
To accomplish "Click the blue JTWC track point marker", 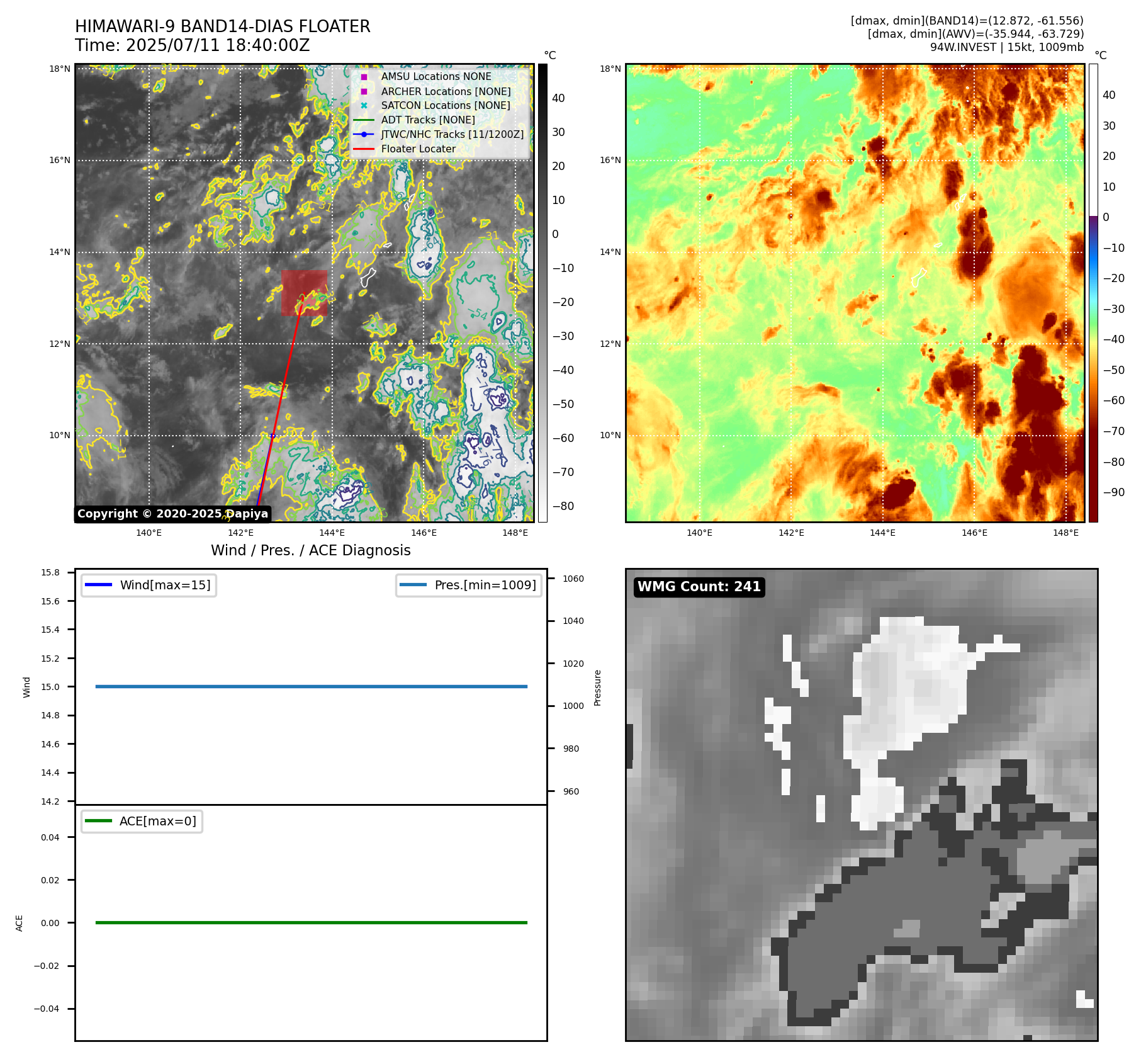I will tap(273, 435).
